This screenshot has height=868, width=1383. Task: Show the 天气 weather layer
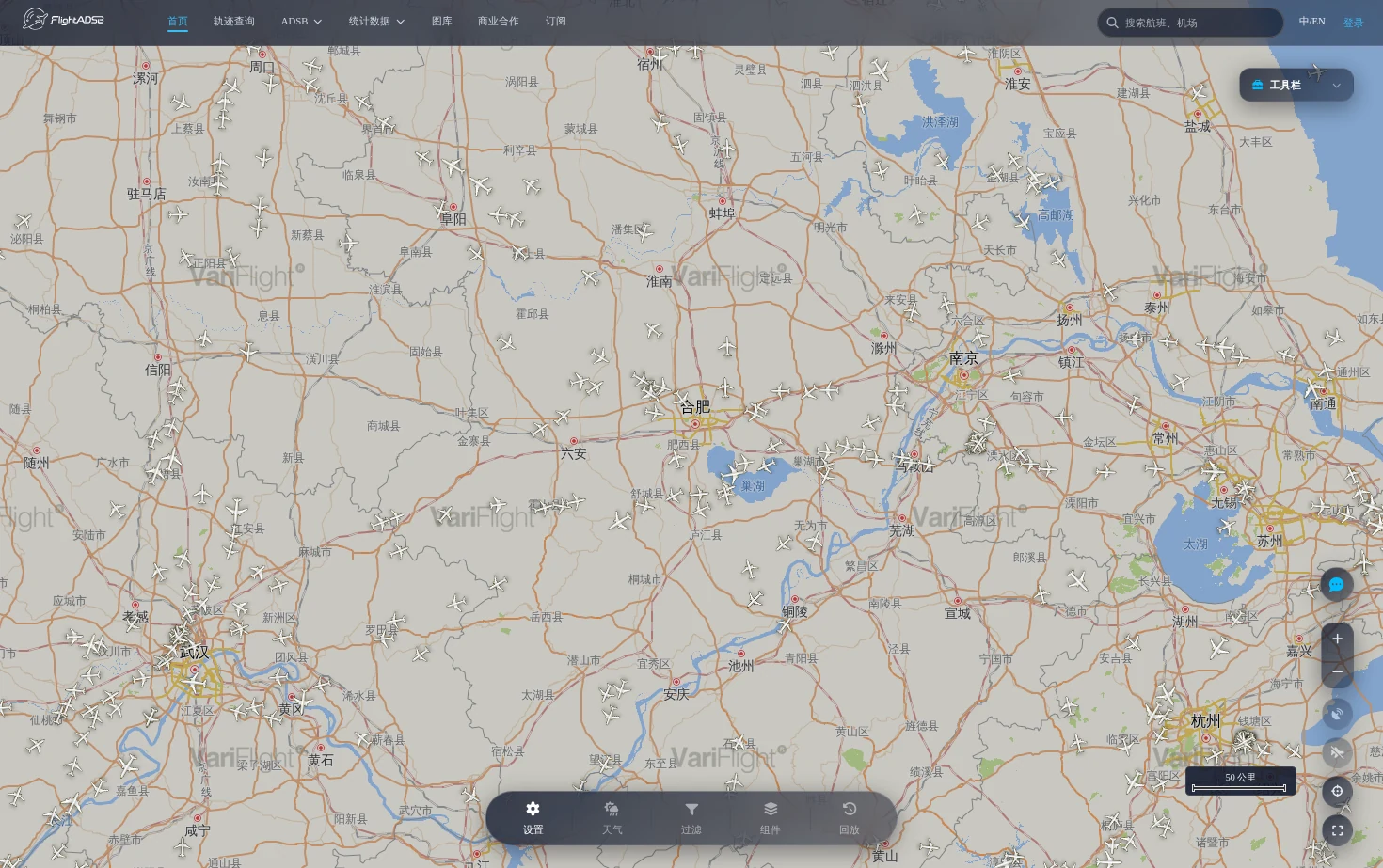click(x=612, y=818)
